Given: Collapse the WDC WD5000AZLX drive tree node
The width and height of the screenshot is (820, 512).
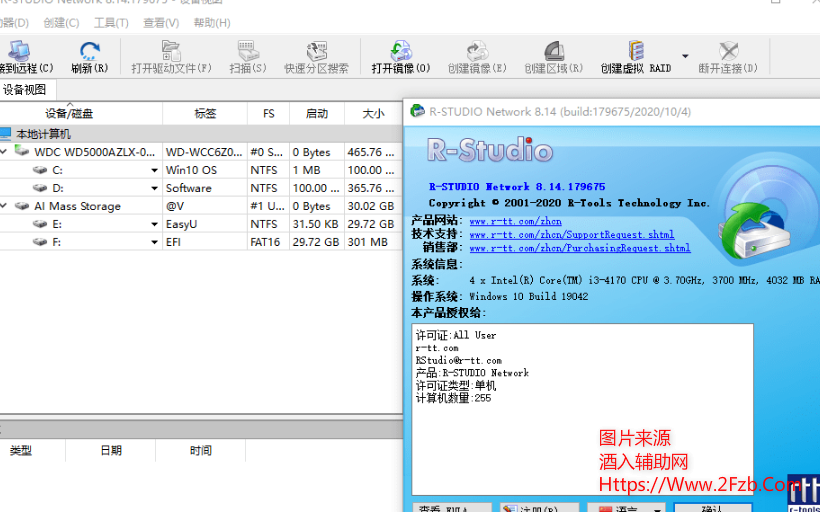Looking at the screenshot, I should click(4, 152).
